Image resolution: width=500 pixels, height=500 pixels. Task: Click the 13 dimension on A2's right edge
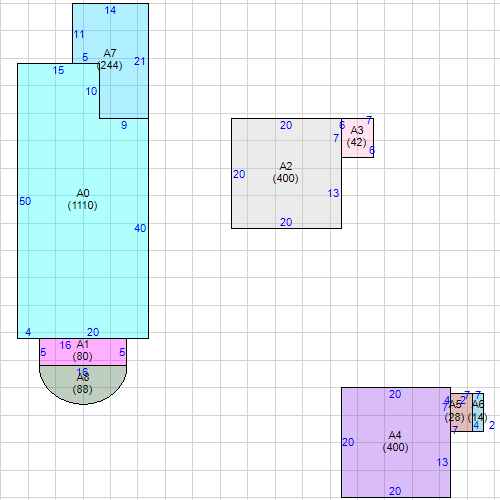pyautogui.click(x=333, y=193)
